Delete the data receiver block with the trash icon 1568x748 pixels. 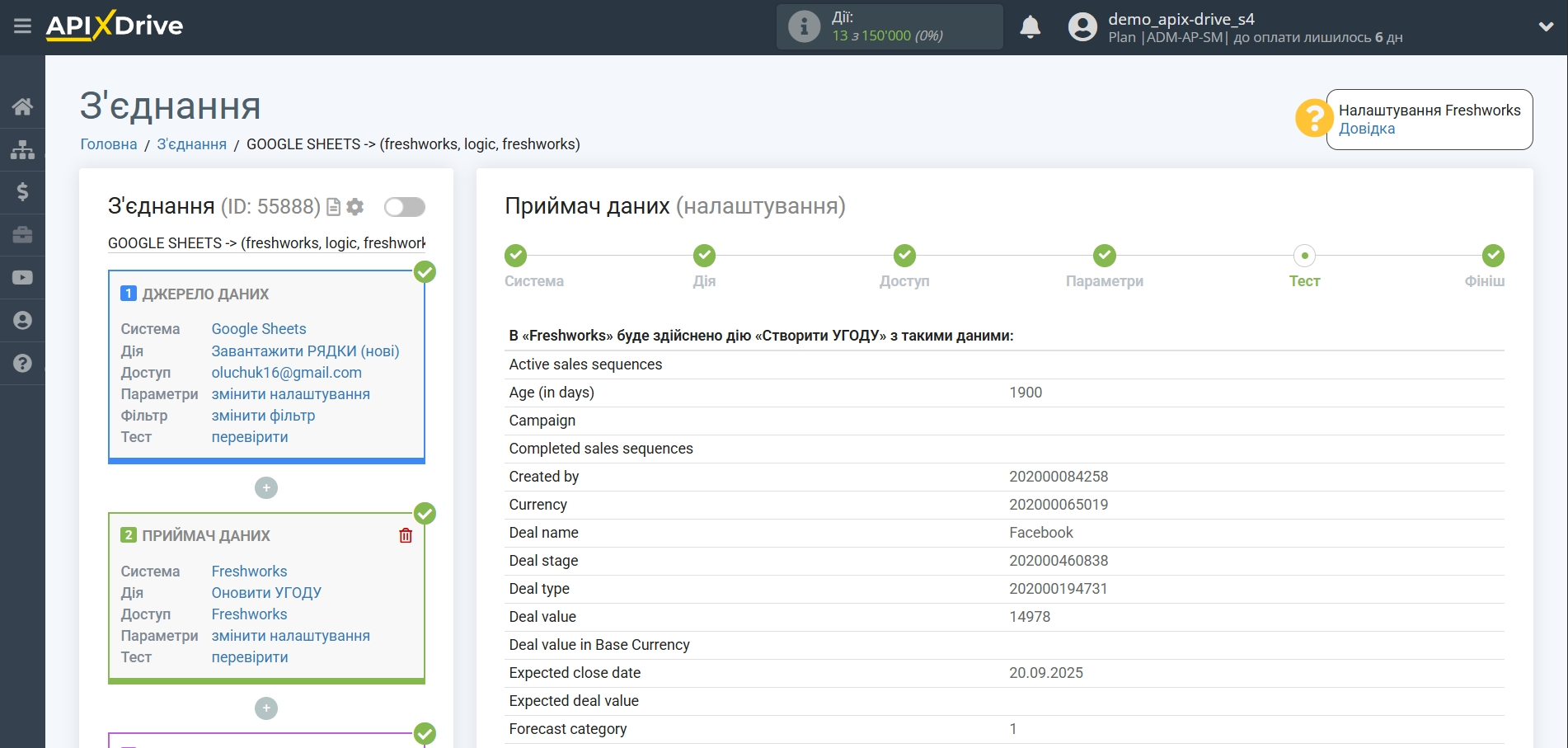(x=406, y=536)
